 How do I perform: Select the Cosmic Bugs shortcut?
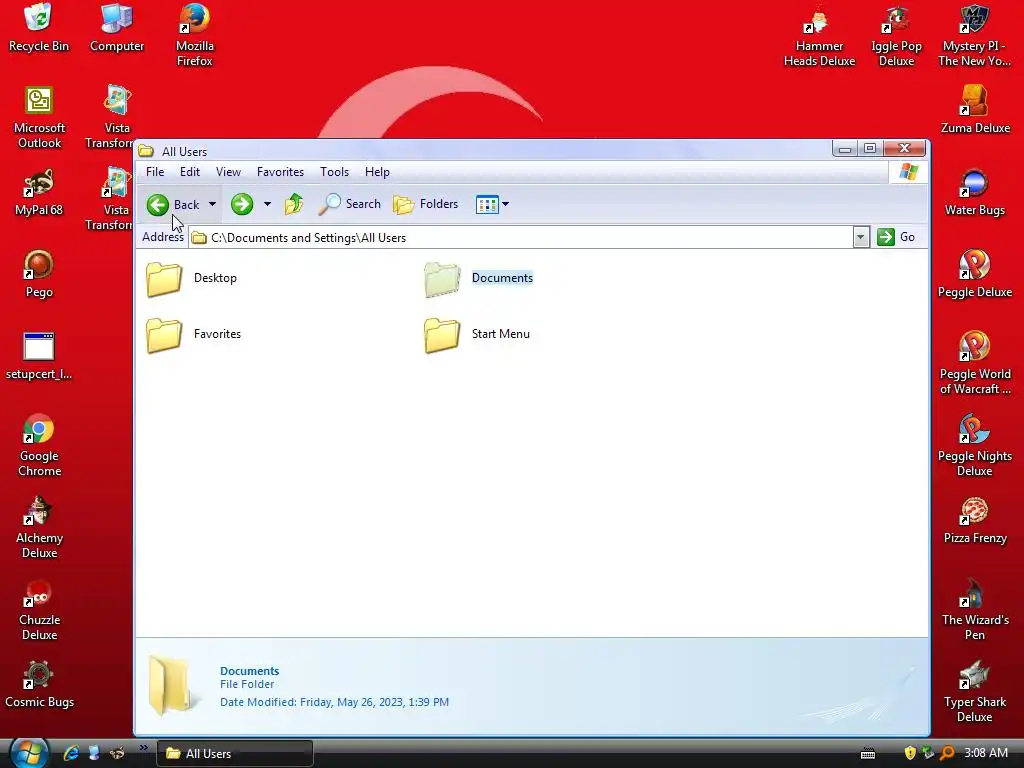39,684
